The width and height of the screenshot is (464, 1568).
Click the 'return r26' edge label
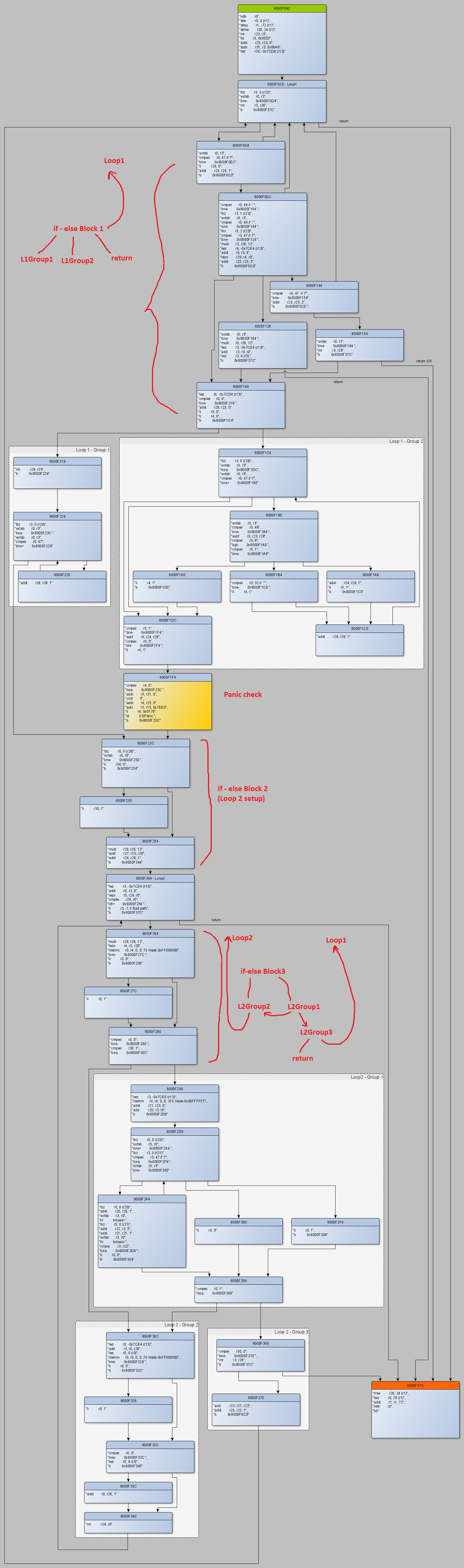(x=424, y=361)
